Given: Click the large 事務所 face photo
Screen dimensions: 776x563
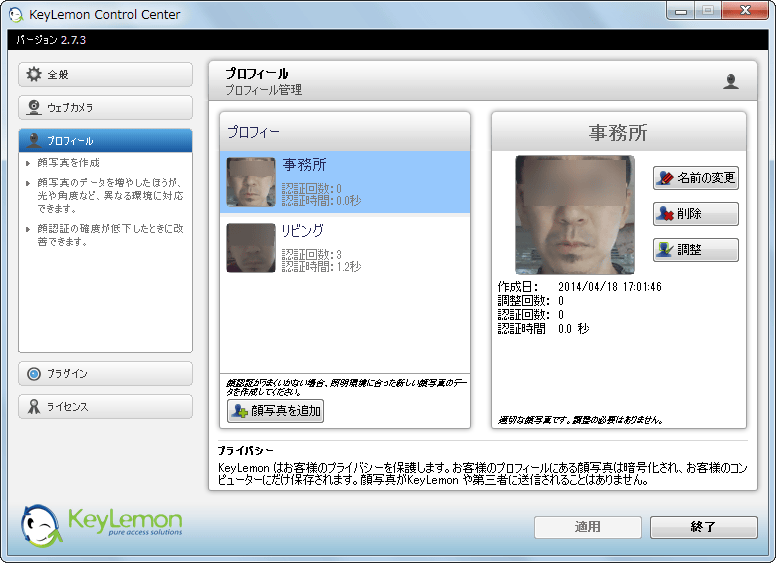Looking at the screenshot, I should [575, 215].
